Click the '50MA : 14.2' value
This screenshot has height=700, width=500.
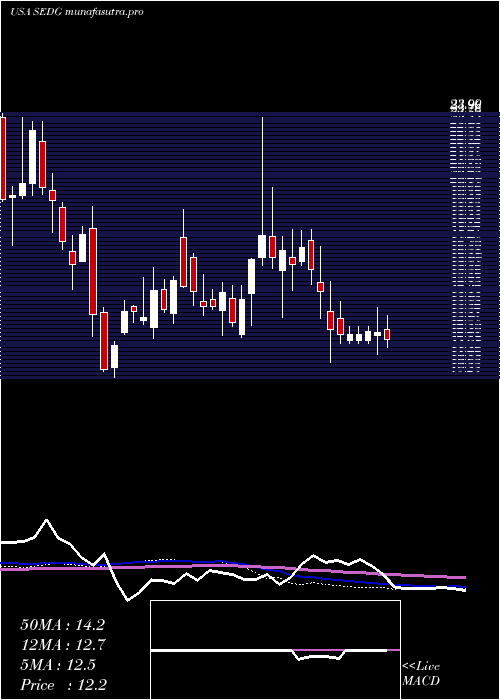point(62,625)
